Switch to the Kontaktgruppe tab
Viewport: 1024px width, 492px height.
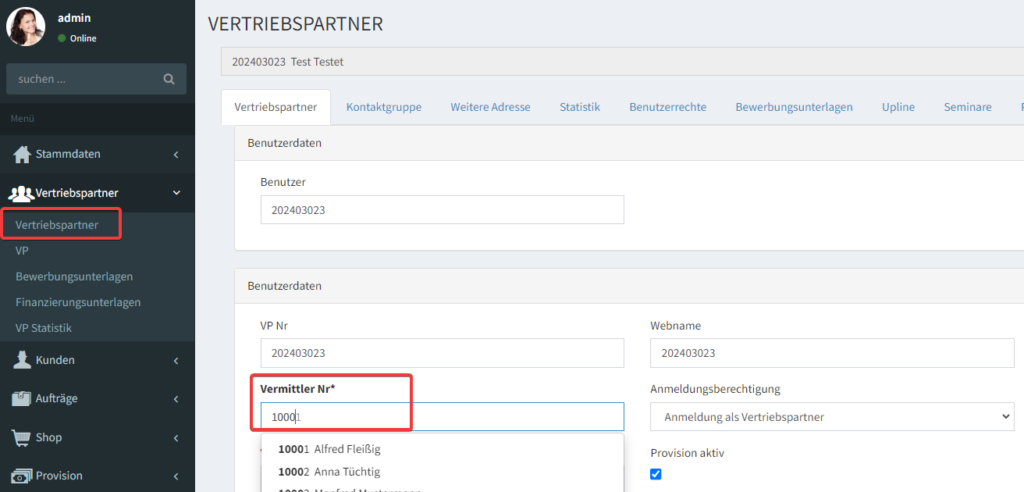tap(383, 107)
